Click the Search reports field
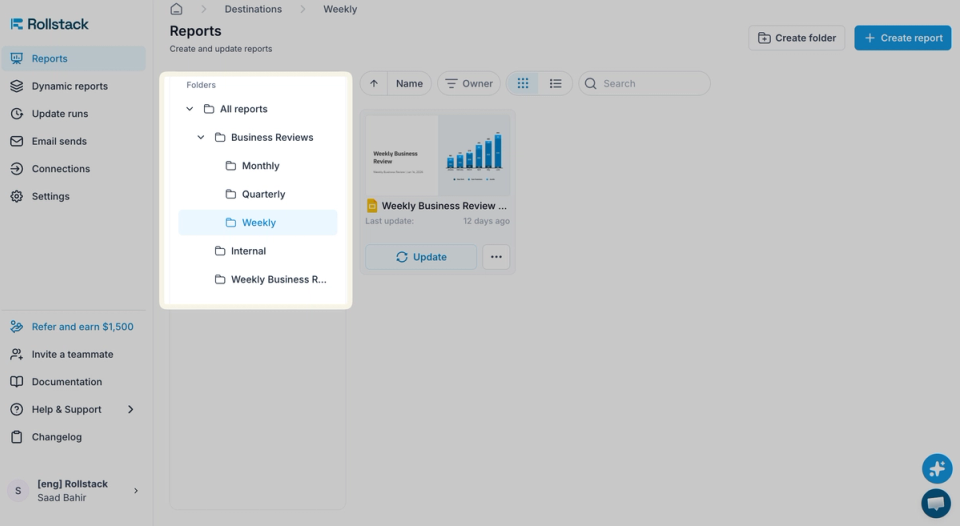Image resolution: width=960 pixels, height=526 pixels. coord(644,83)
